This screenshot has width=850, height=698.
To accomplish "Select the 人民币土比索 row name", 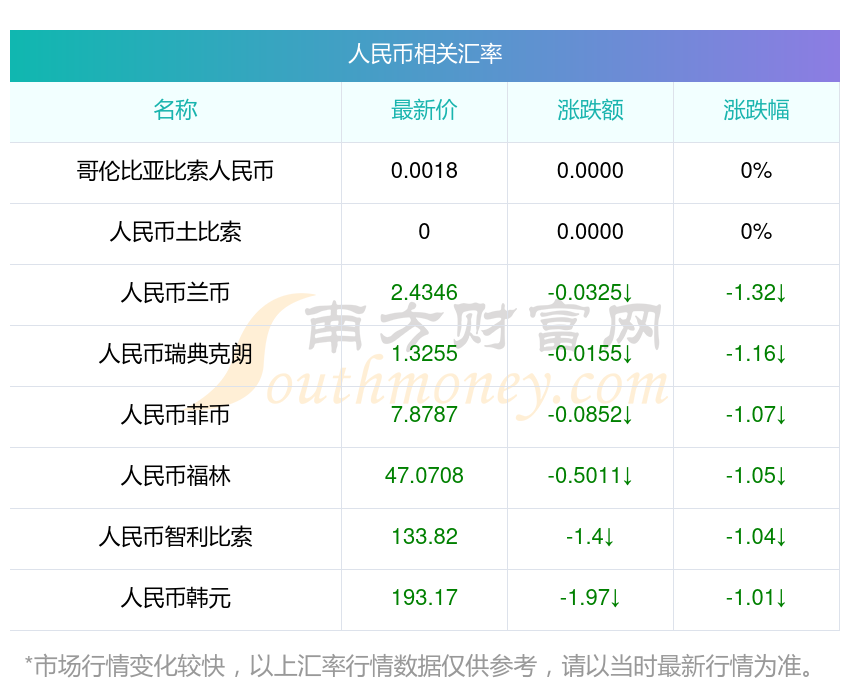I will click(x=175, y=232).
